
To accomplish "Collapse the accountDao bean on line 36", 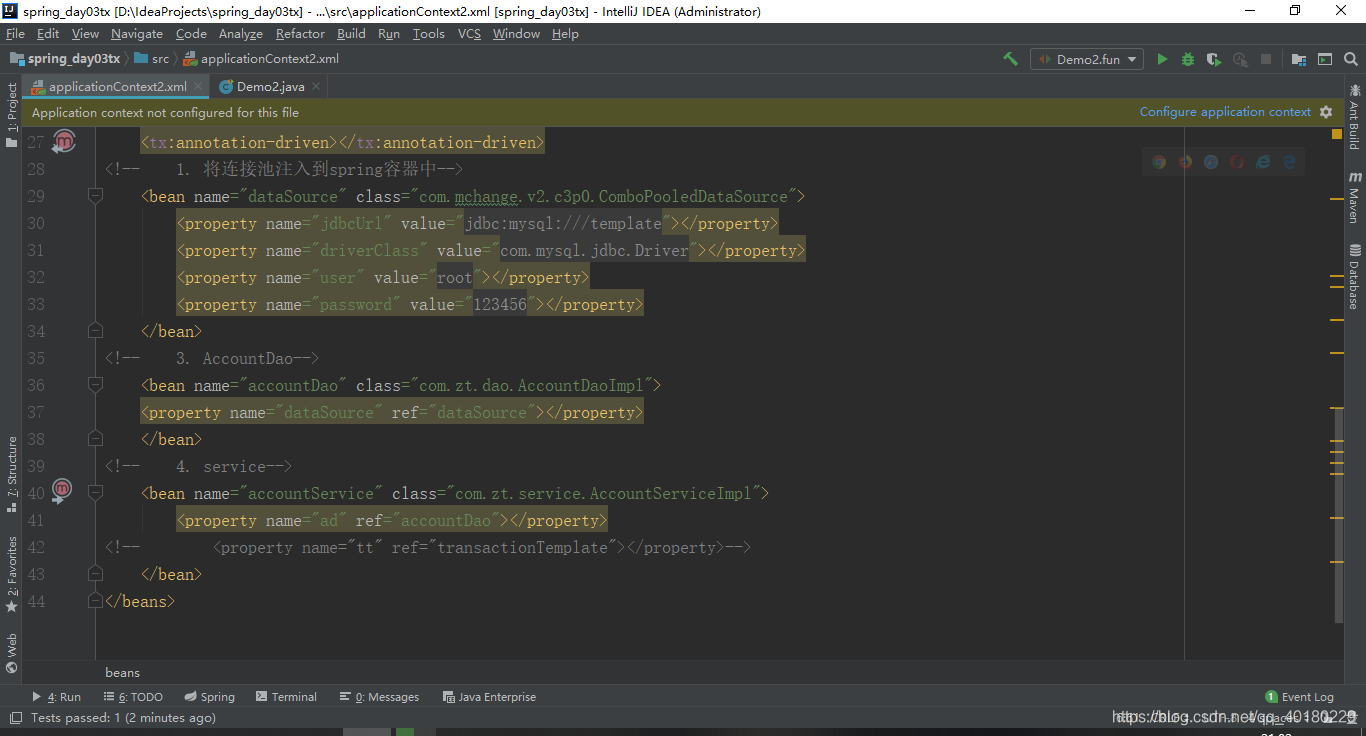I will [x=95, y=384].
